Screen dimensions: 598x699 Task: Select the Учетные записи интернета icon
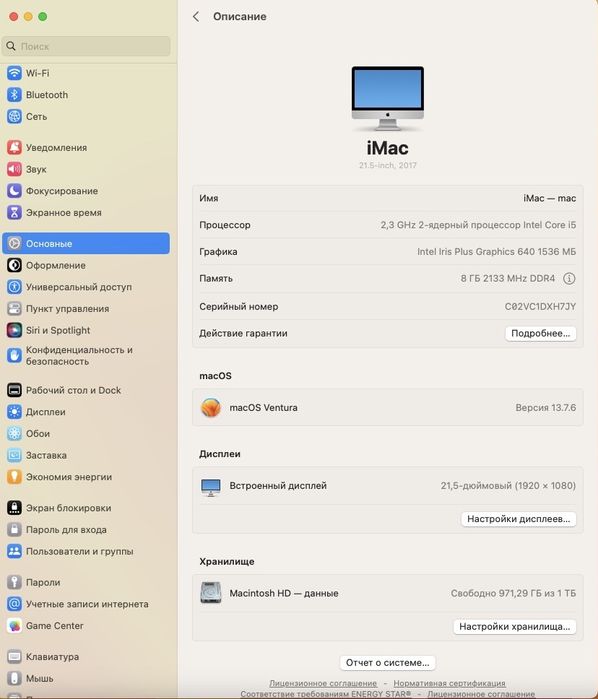point(14,604)
